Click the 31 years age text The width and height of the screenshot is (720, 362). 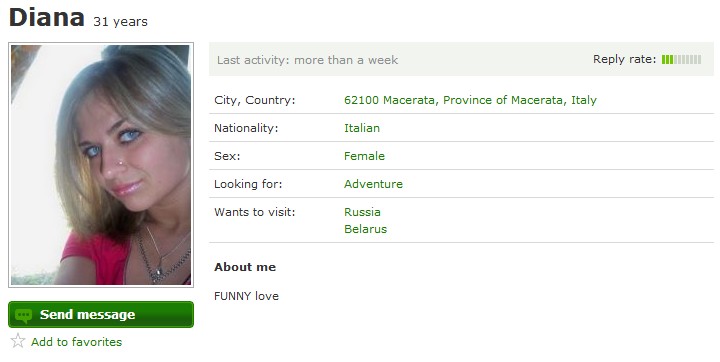120,22
